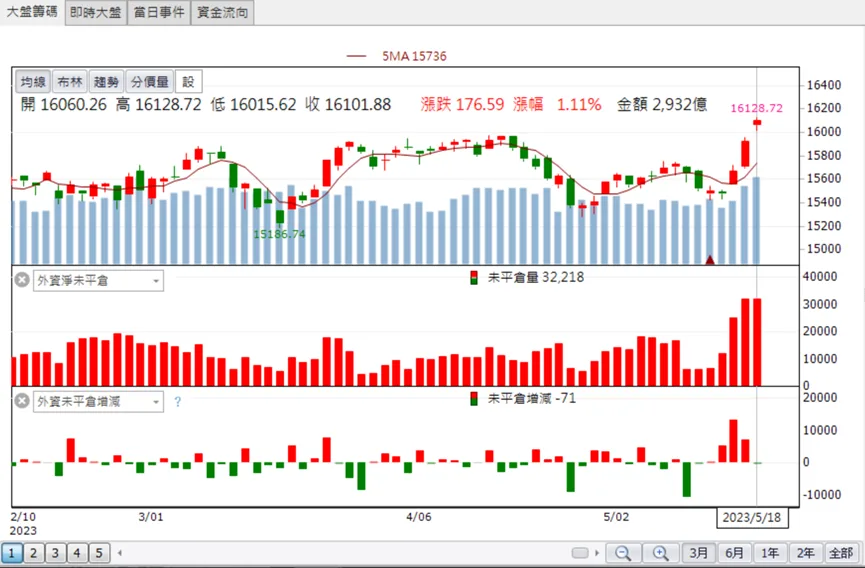Switch to the 即時大盤 tab

[95, 12]
